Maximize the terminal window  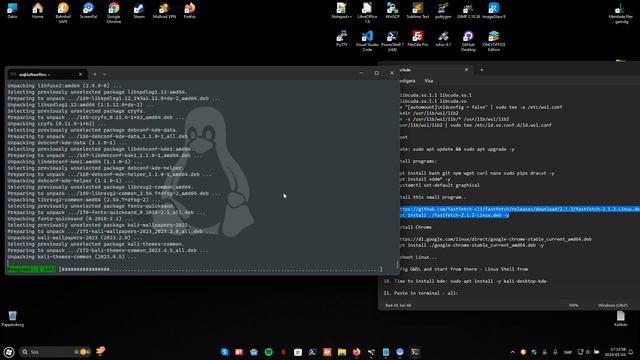376,73
